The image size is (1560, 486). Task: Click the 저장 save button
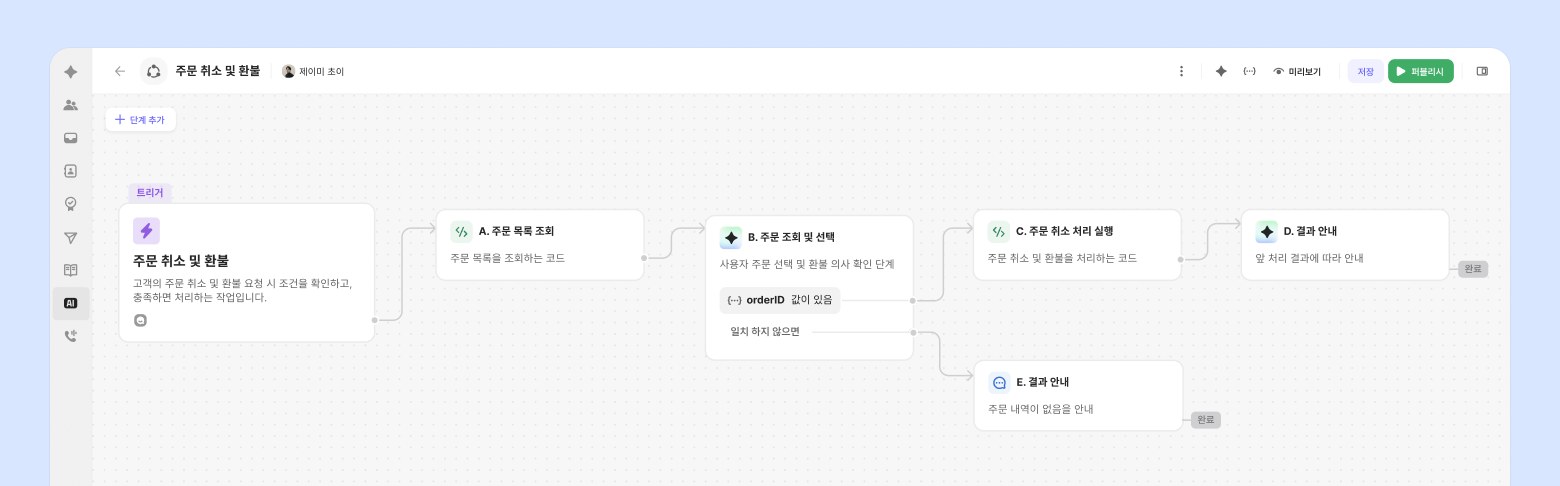pyautogui.click(x=1365, y=71)
